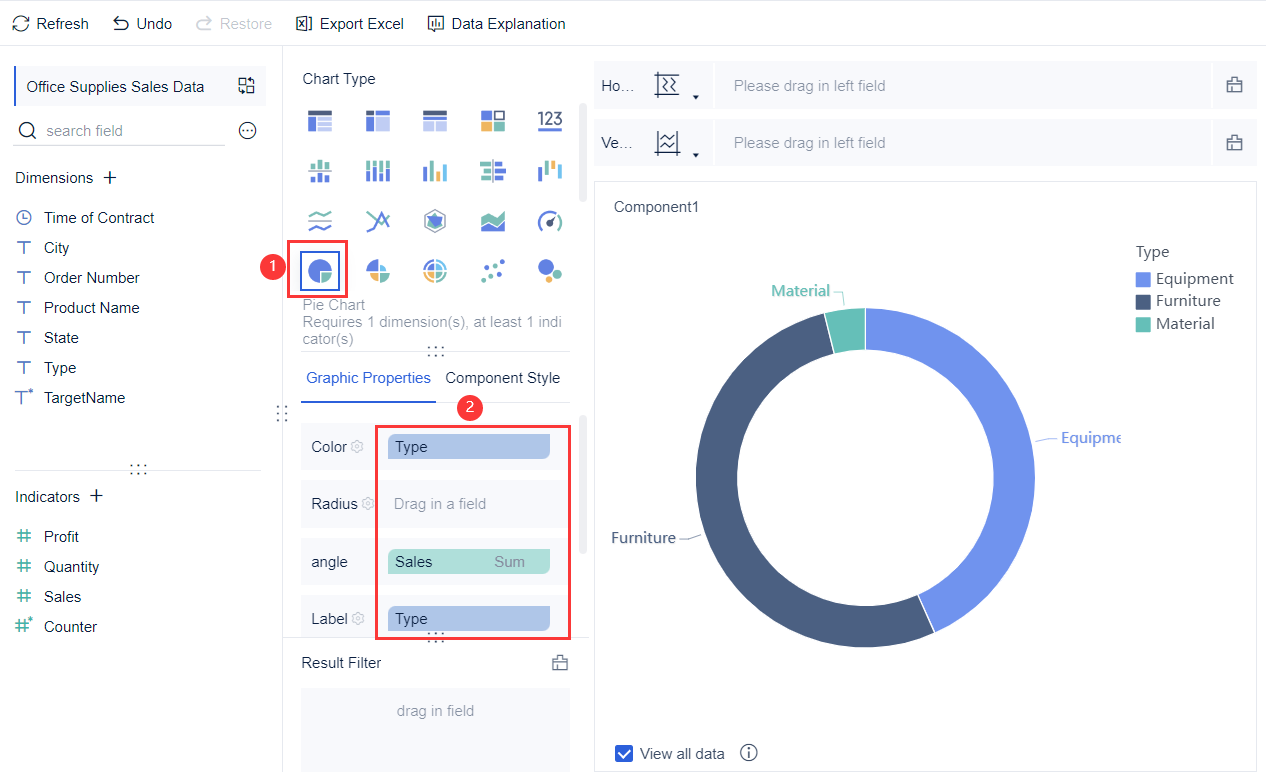Viewport: 1266px width, 772px height.
Task: Select the gauge chart type icon
Action: pos(549,220)
